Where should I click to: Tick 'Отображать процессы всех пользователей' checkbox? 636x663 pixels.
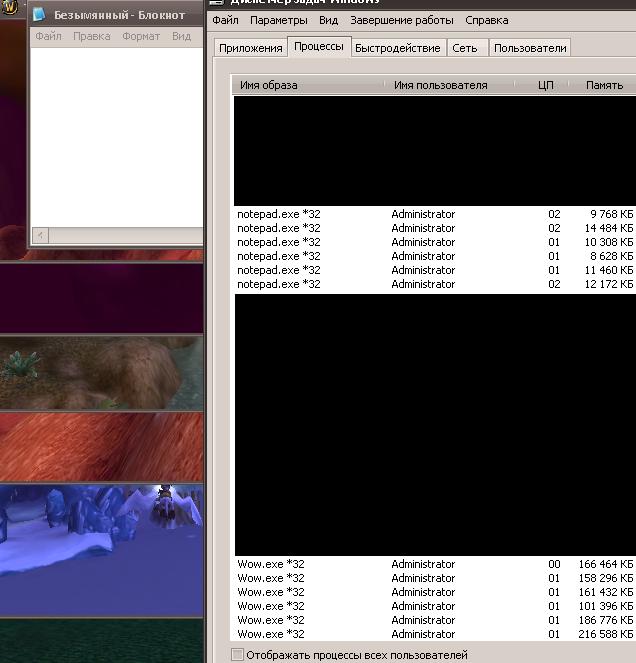click(x=237, y=655)
